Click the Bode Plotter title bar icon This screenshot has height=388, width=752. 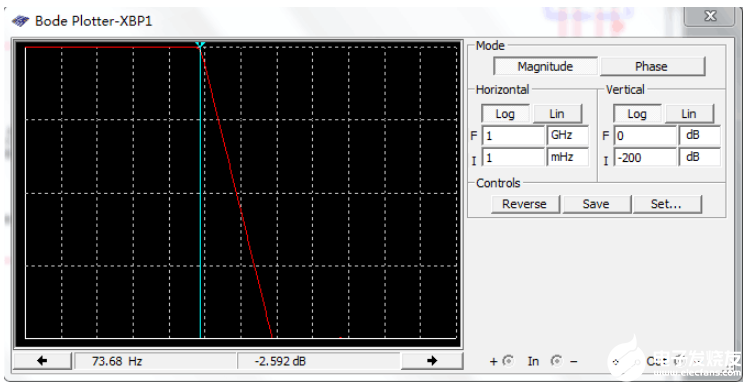tap(20, 21)
